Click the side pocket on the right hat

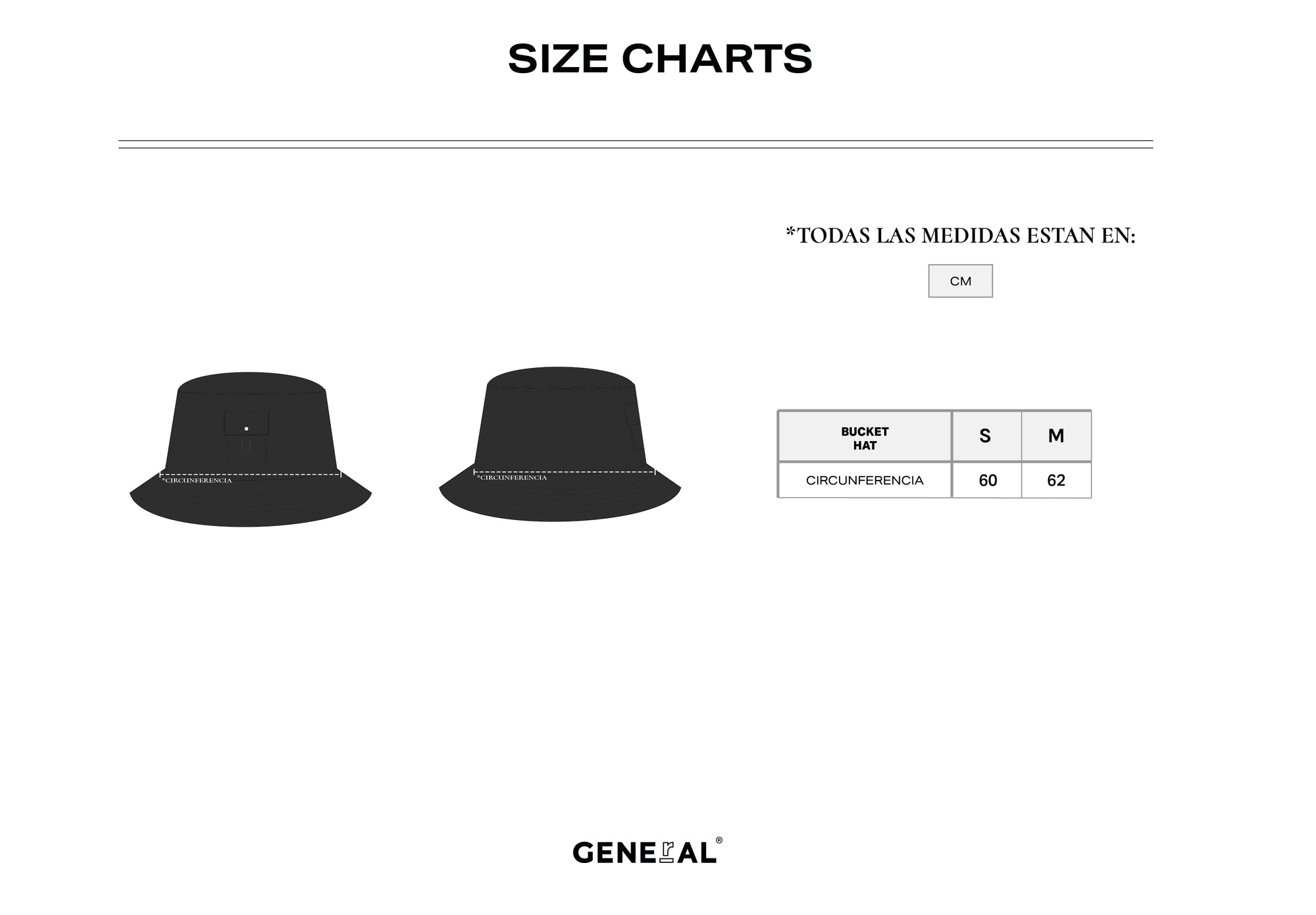[632, 427]
